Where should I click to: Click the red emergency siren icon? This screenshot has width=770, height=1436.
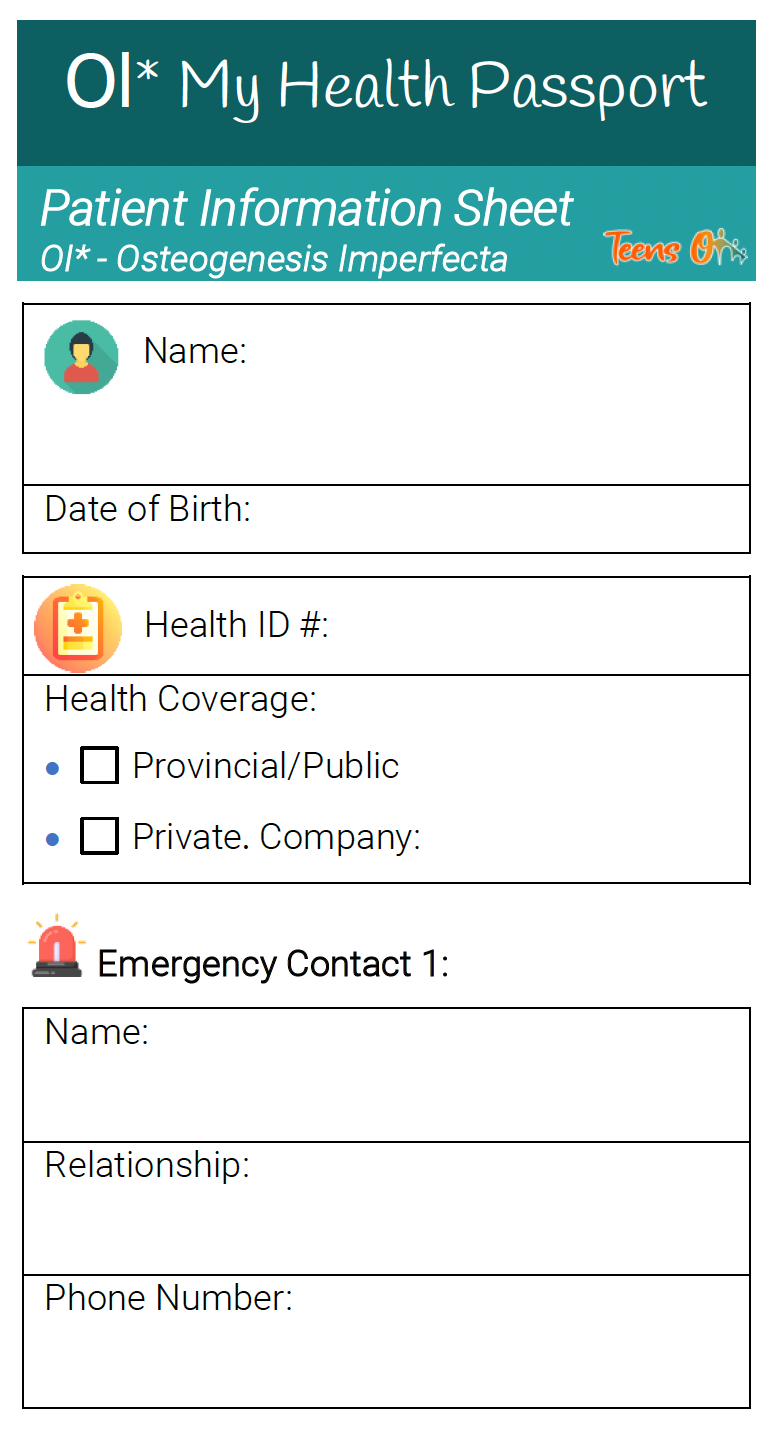57,946
